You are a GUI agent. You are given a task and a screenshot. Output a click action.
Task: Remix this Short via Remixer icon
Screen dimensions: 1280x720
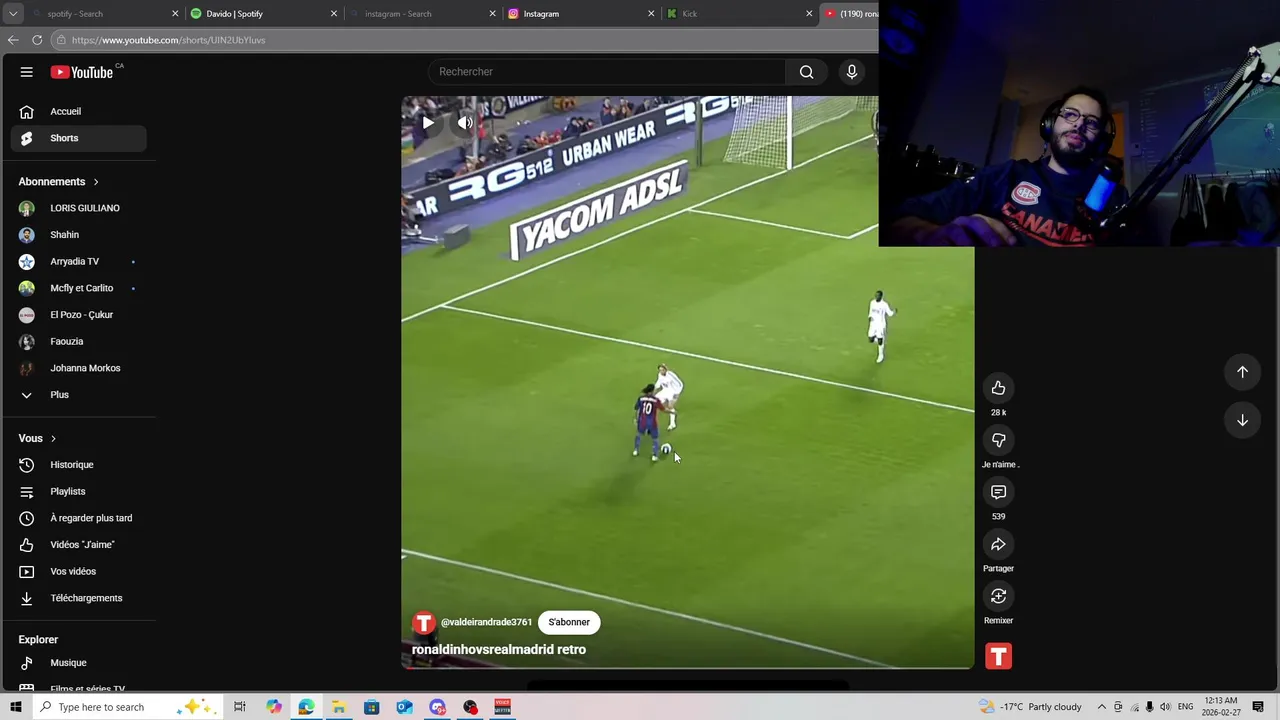point(998,596)
